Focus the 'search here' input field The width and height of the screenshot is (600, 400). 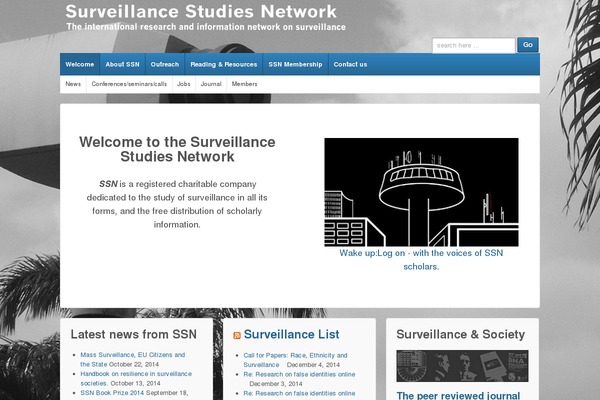click(x=474, y=46)
